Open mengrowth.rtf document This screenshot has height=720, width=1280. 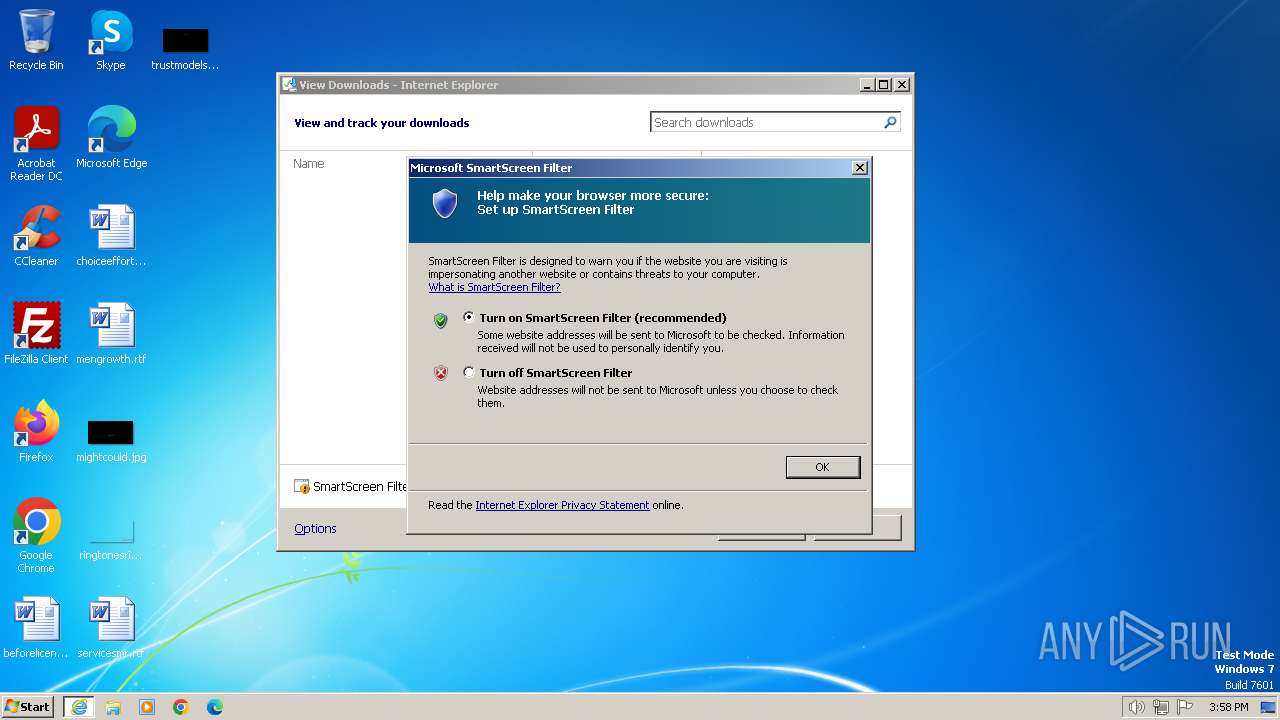point(111,334)
